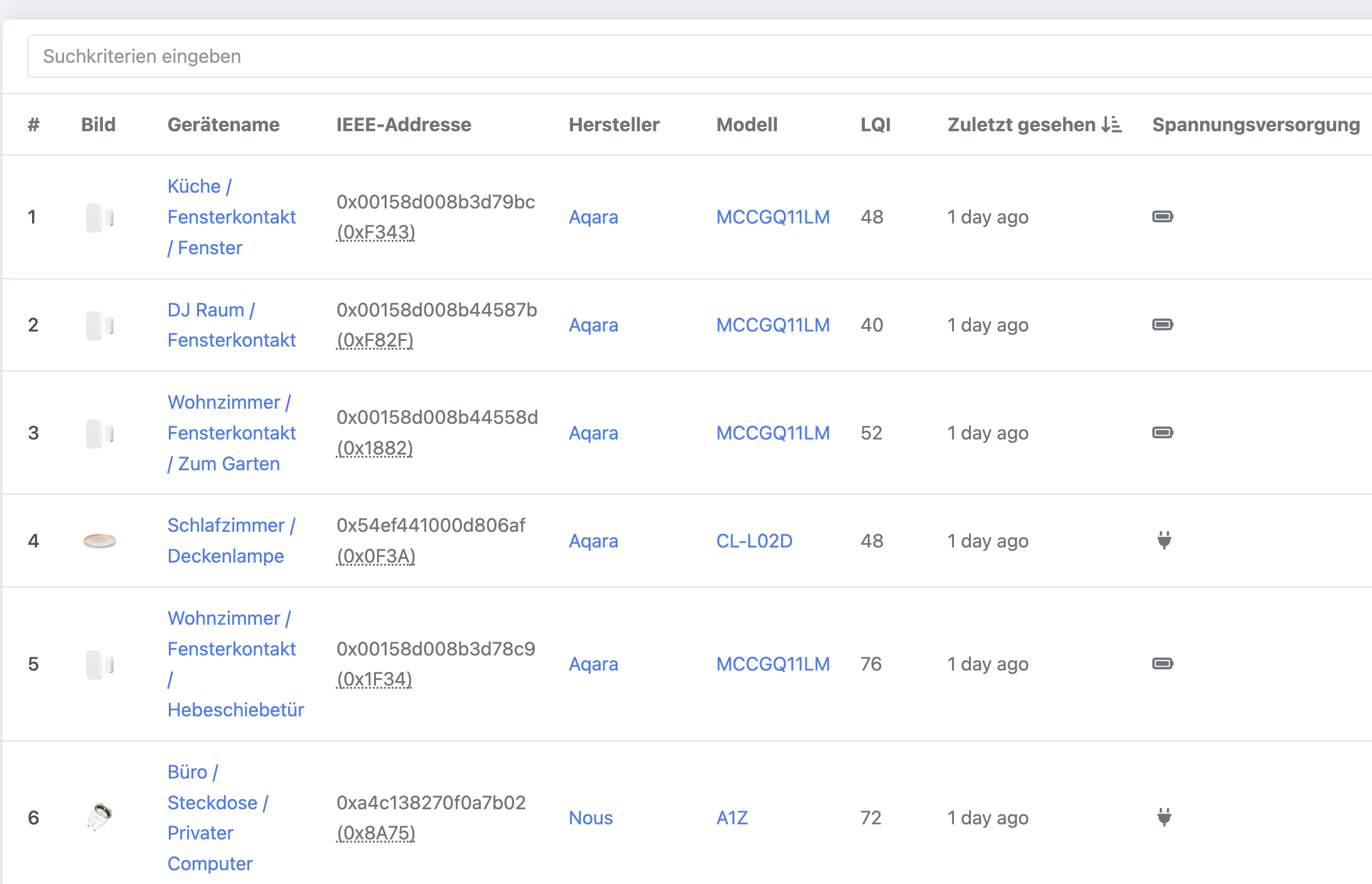Screen dimensions: 1372x884
Task: Click battery icon in DJ Raum row
Action: click(1163, 325)
